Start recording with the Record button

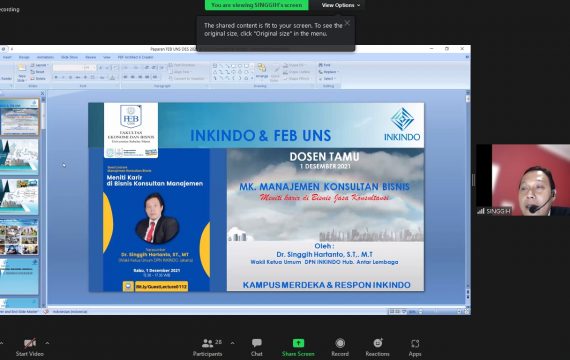[340, 347]
